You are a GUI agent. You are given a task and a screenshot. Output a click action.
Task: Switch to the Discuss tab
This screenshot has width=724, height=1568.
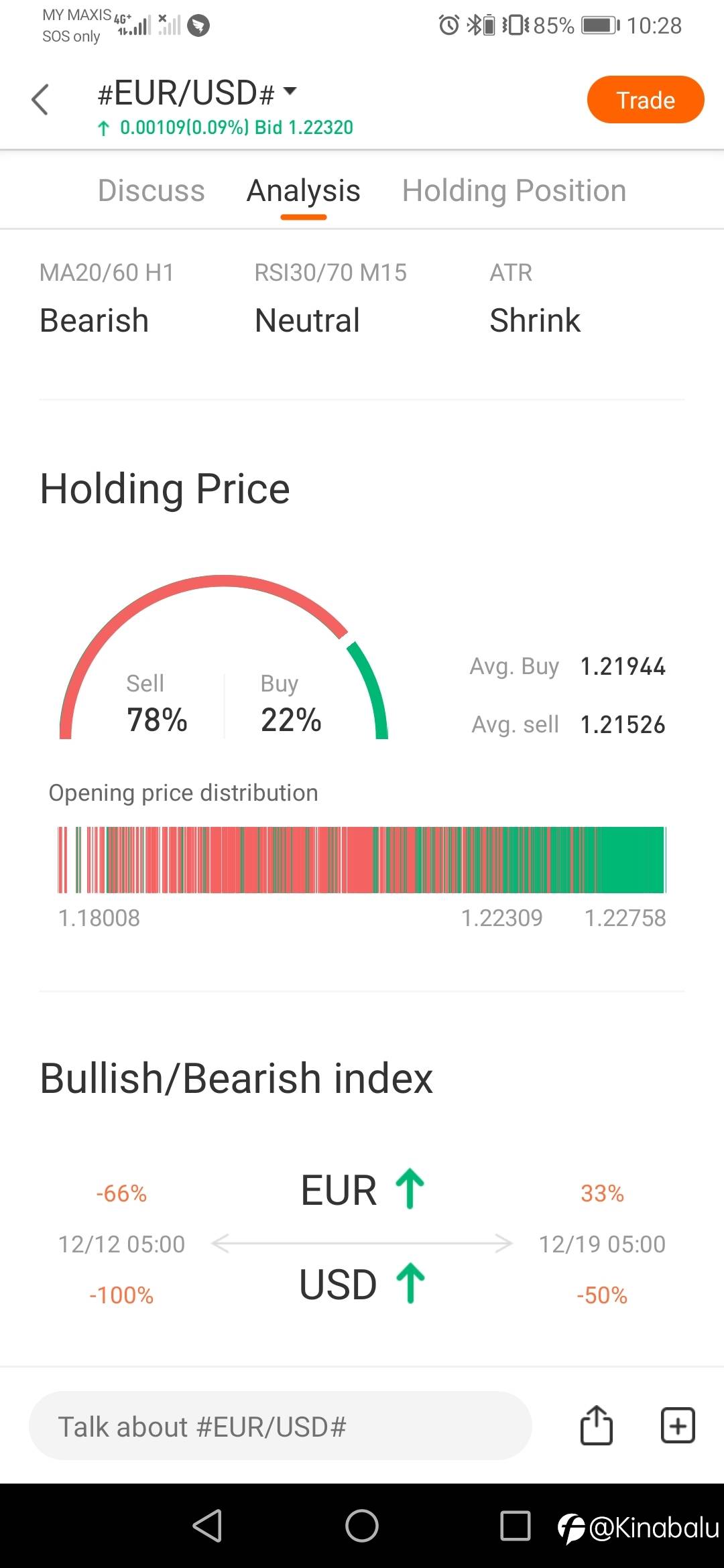coord(151,190)
